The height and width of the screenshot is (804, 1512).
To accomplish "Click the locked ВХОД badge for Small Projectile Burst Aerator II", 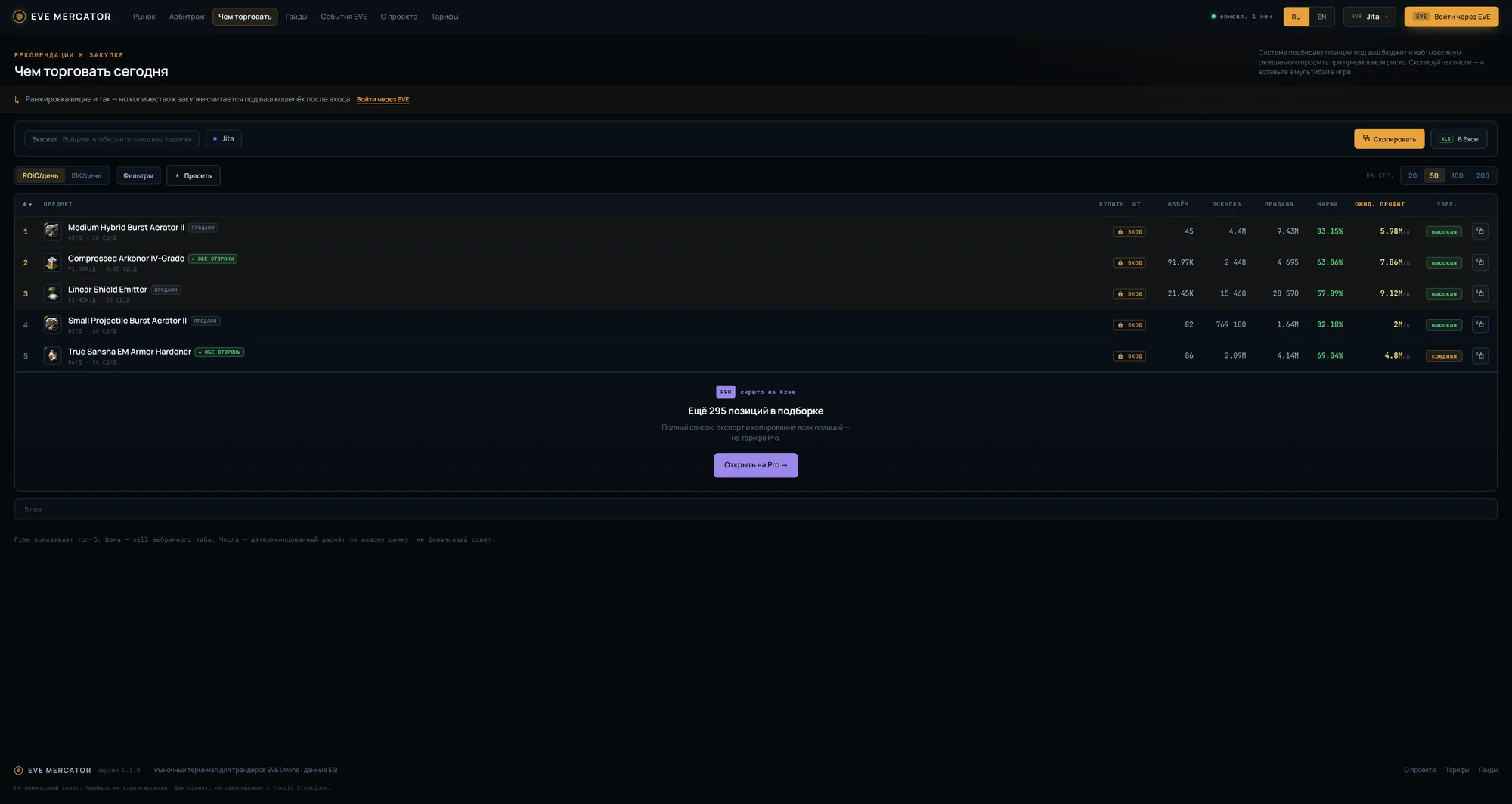I will point(1129,325).
